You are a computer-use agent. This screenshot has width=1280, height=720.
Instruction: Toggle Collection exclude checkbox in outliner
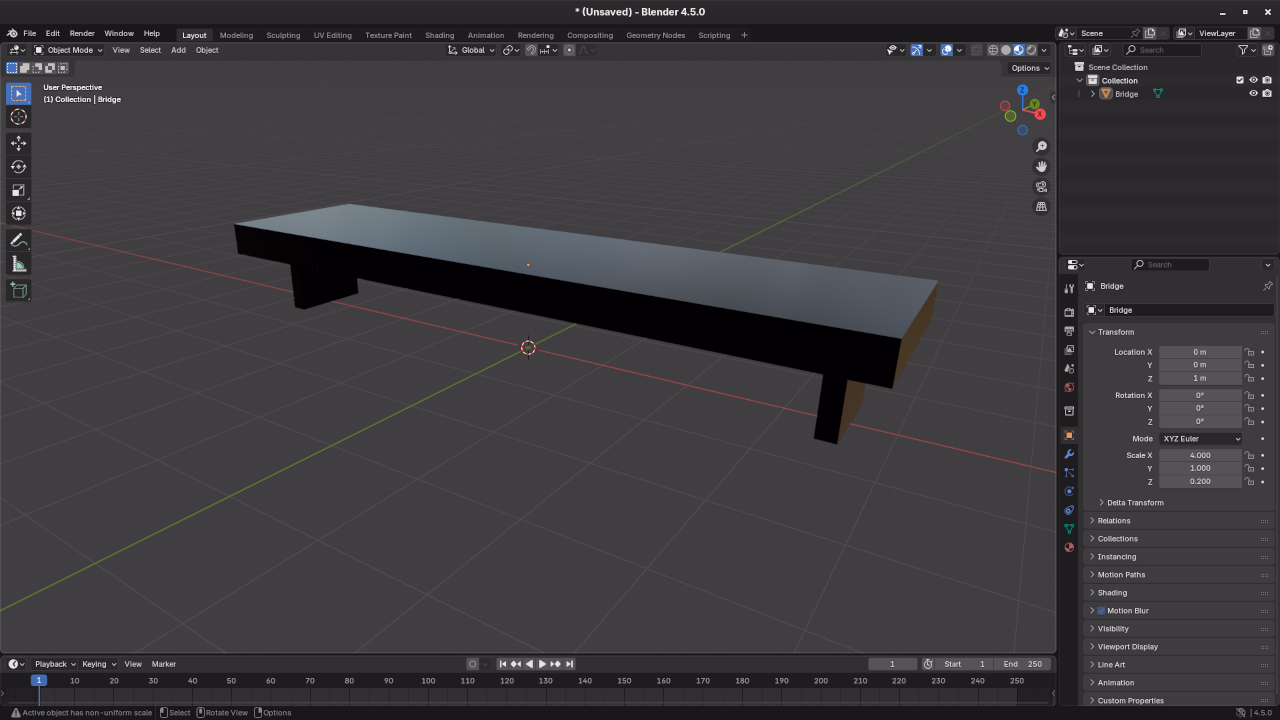click(x=1240, y=80)
